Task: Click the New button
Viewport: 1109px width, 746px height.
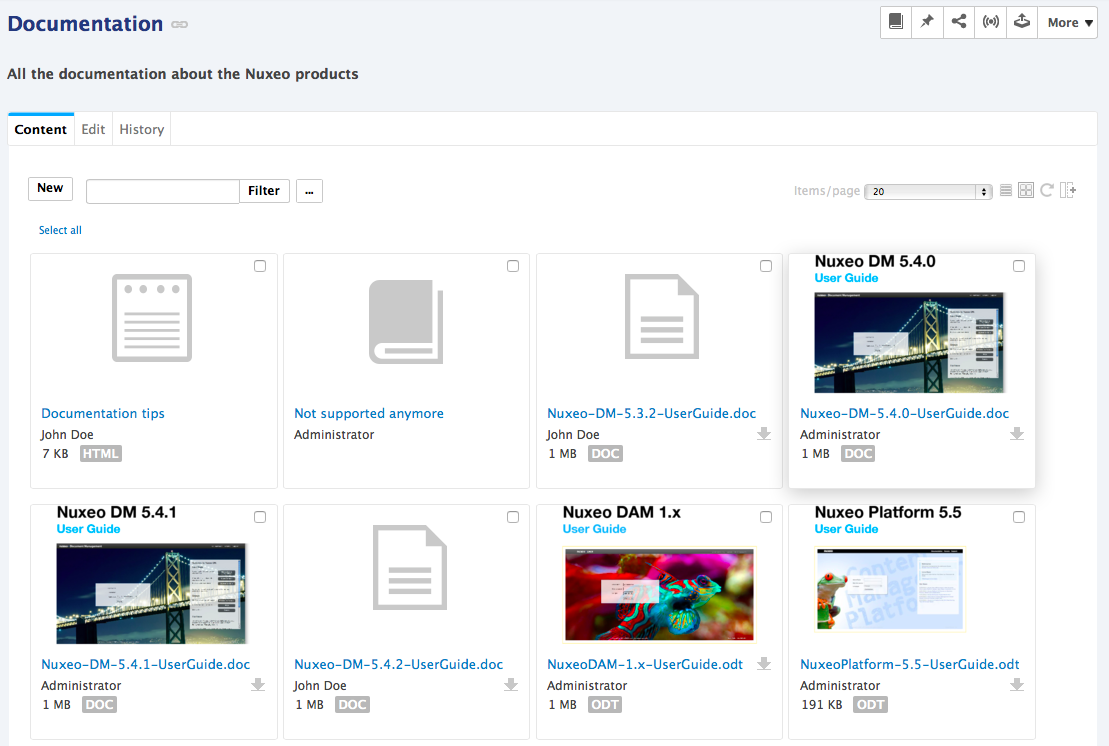Action: [x=50, y=188]
